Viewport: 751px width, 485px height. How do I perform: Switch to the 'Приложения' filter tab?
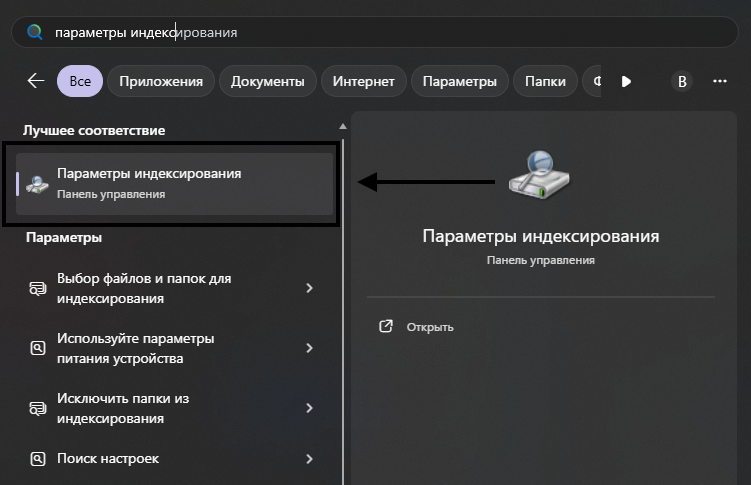tap(161, 81)
